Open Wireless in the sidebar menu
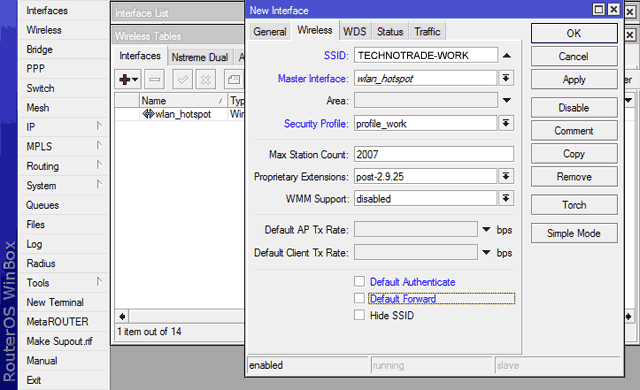 (x=63, y=30)
